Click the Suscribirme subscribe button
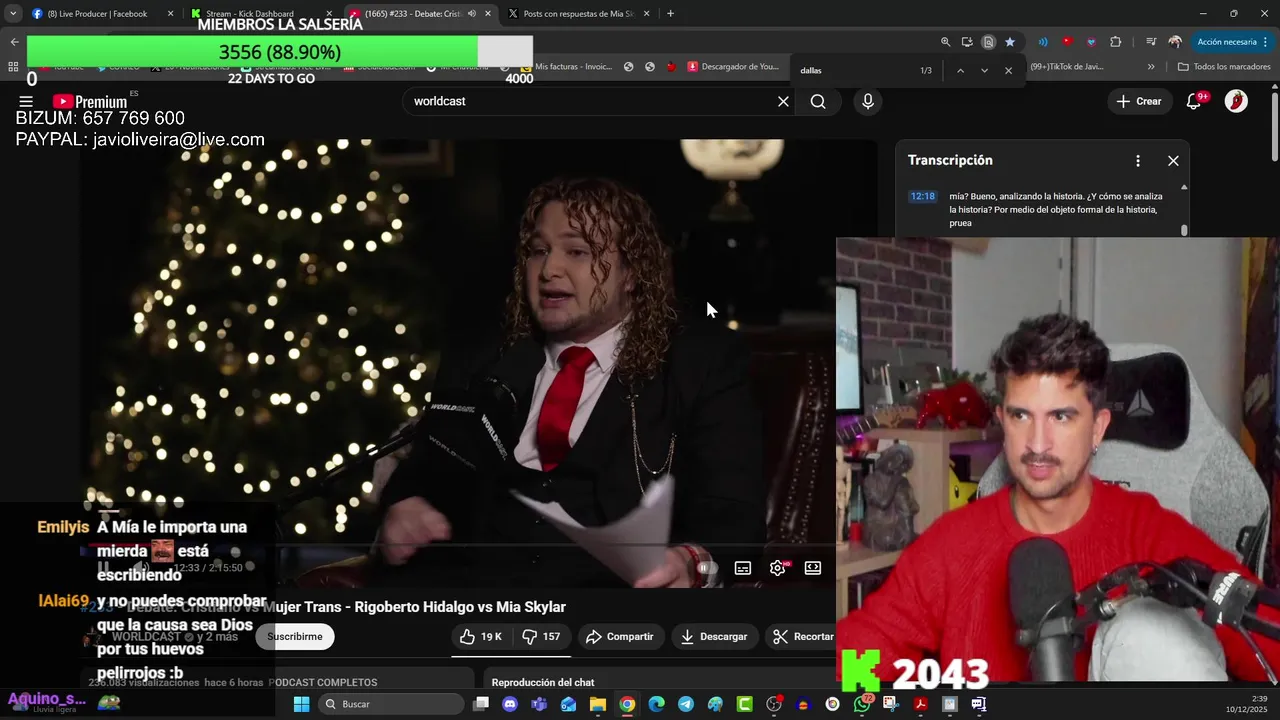Screen dimensions: 1280x720 [x=295, y=637]
